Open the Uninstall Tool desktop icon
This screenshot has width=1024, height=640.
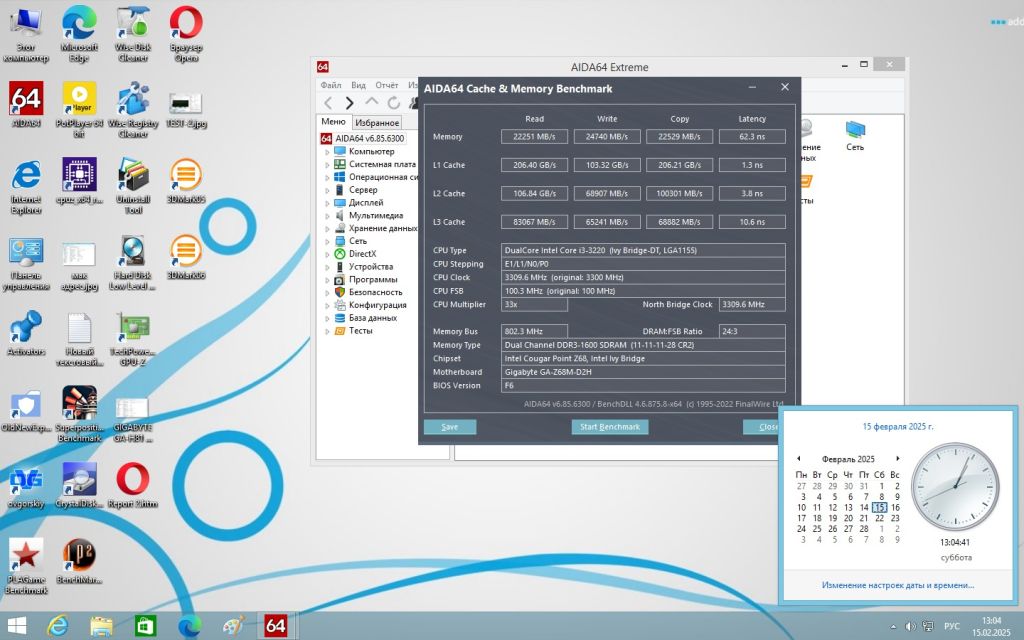point(133,185)
